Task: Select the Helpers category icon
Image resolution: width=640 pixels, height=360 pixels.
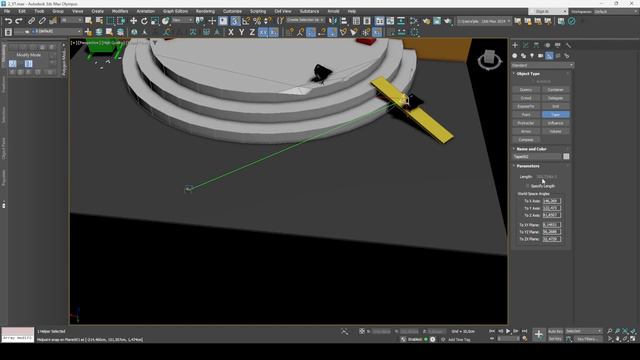Action: pyautogui.click(x=549, y=56)
